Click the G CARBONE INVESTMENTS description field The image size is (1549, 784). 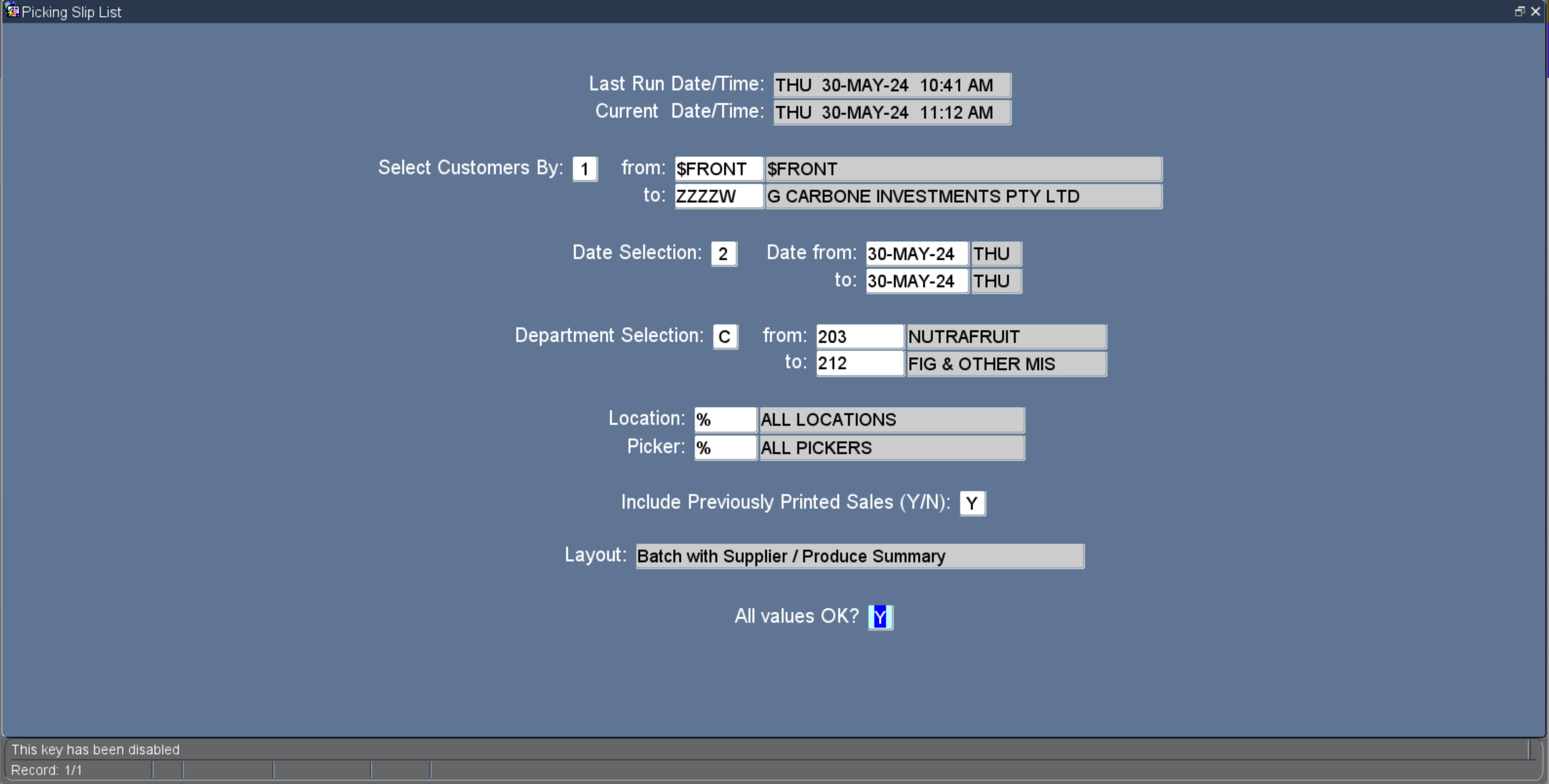(963, 196)
